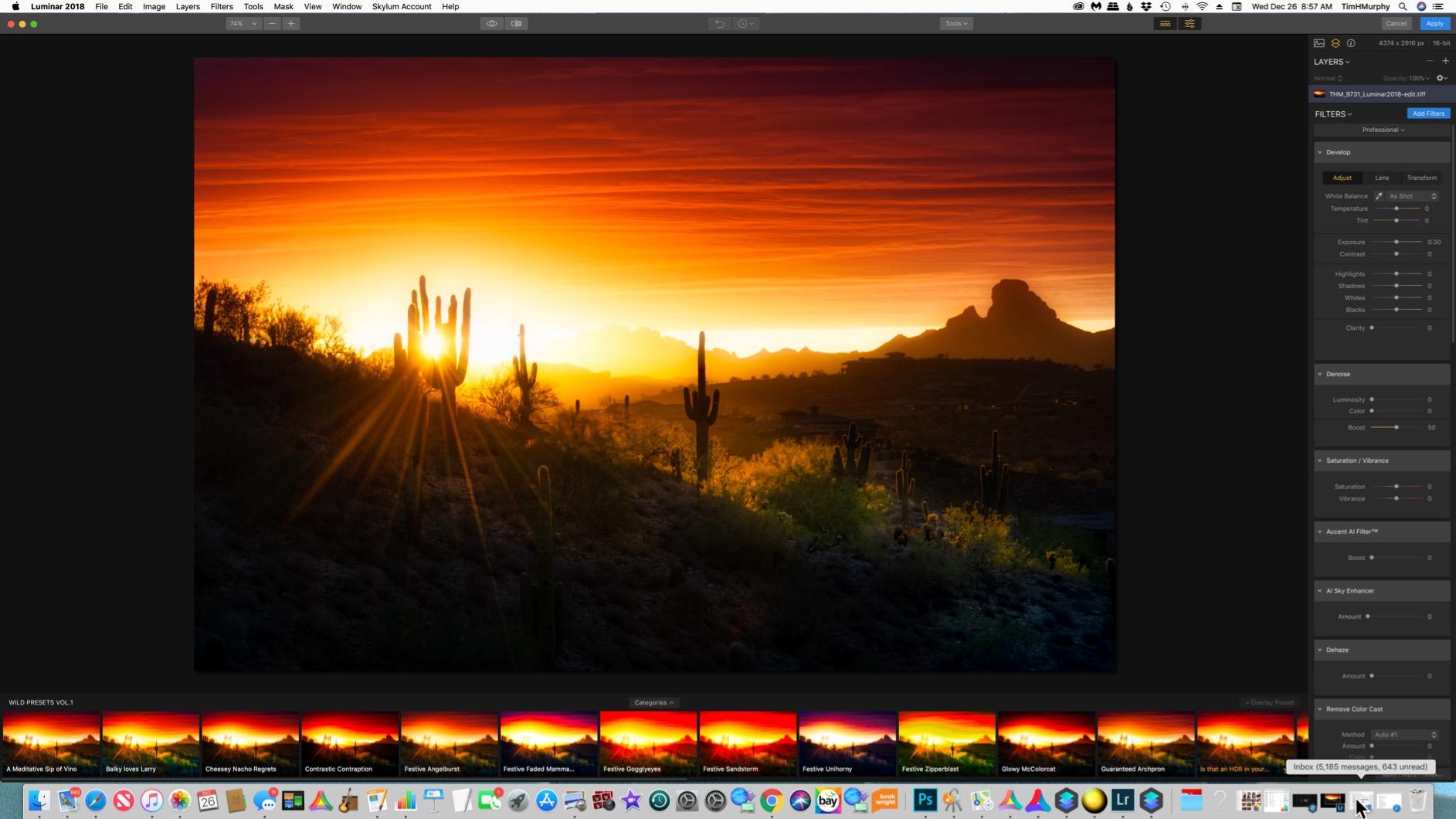Select the Festive Sandstorm preset thumbnail
The height and width of the screenshot is (819, 1456).
pos(746,740)
